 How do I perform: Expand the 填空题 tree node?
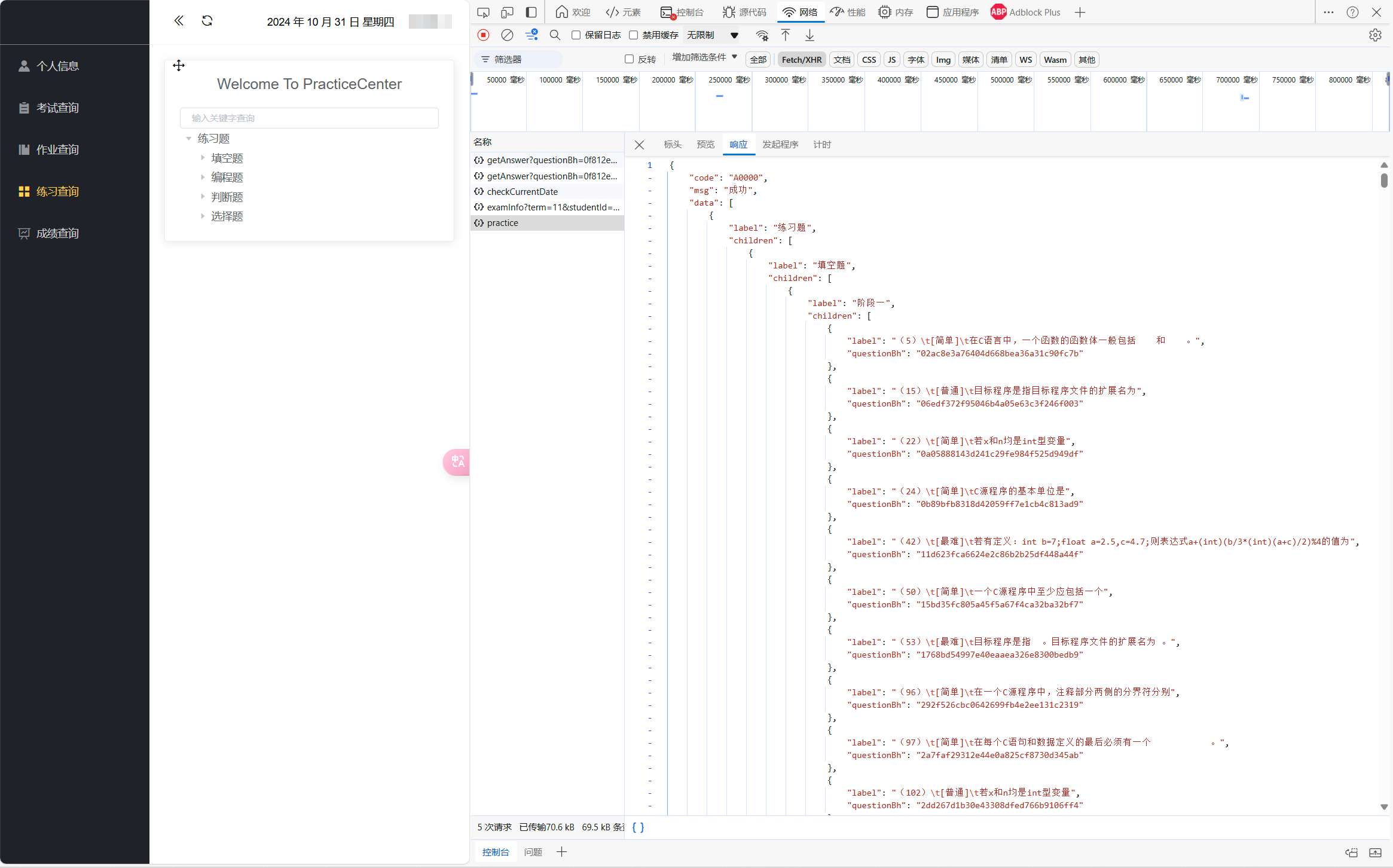[x=203, y=158]
